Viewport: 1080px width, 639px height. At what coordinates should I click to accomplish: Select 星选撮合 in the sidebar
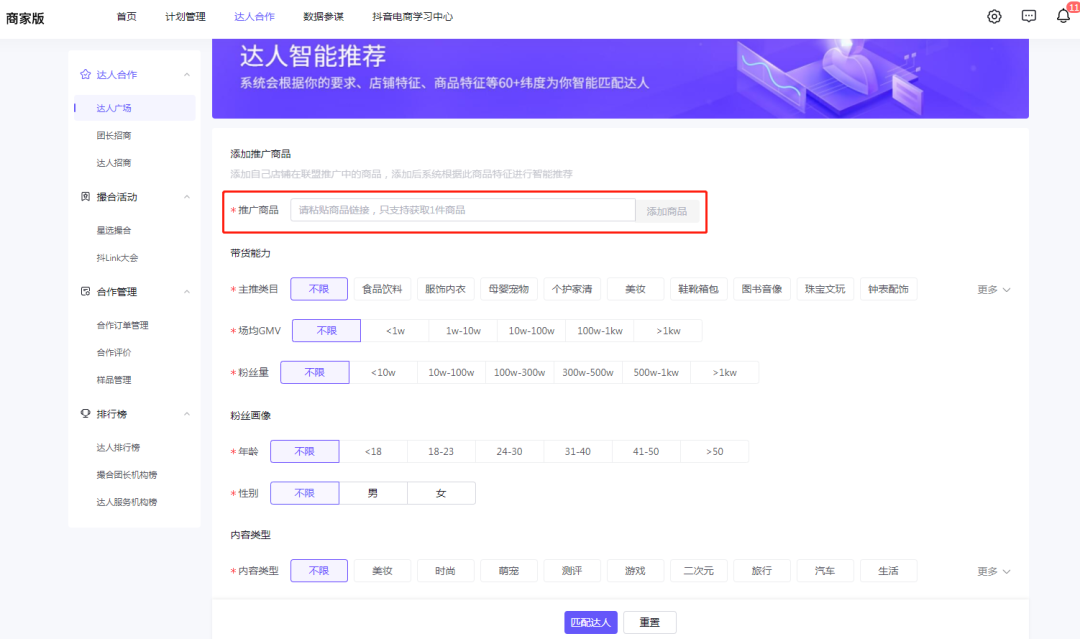[114, 231]
